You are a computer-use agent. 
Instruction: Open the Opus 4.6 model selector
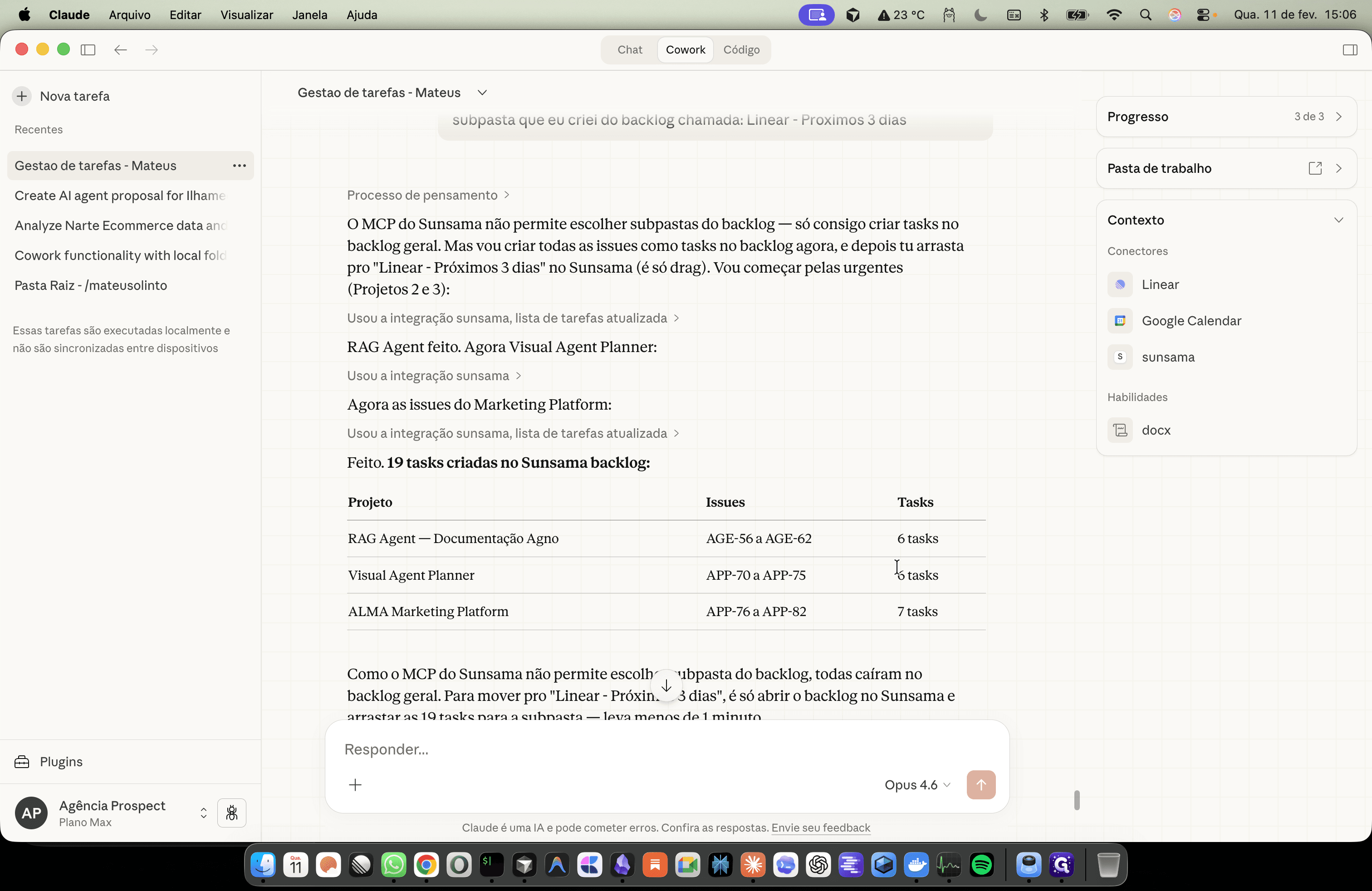(917, 785)
